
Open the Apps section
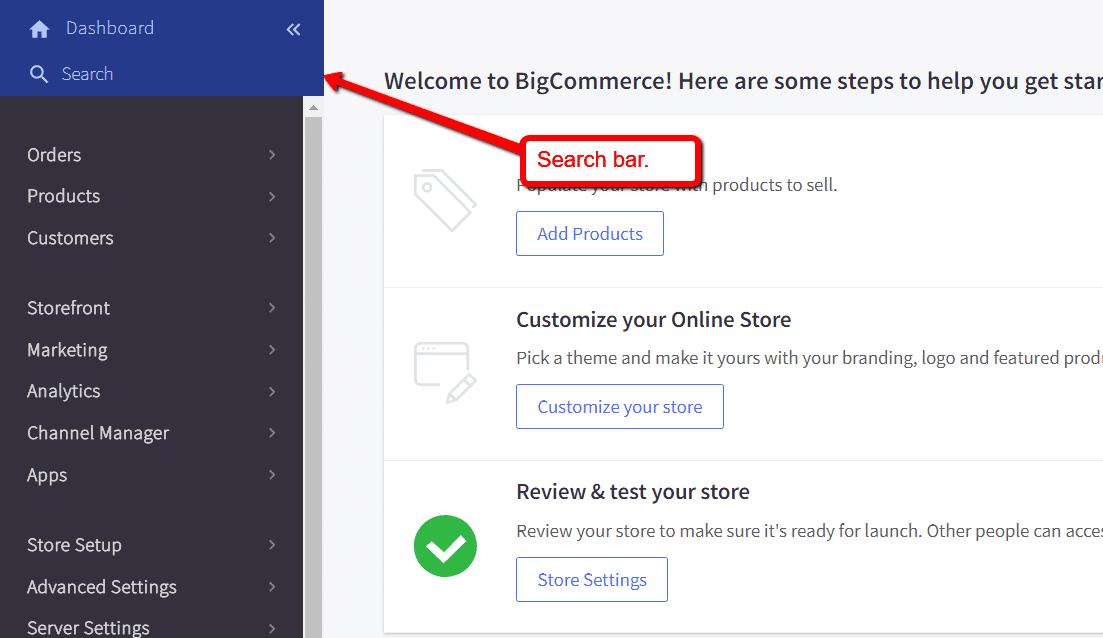click(x=46, y=475)
